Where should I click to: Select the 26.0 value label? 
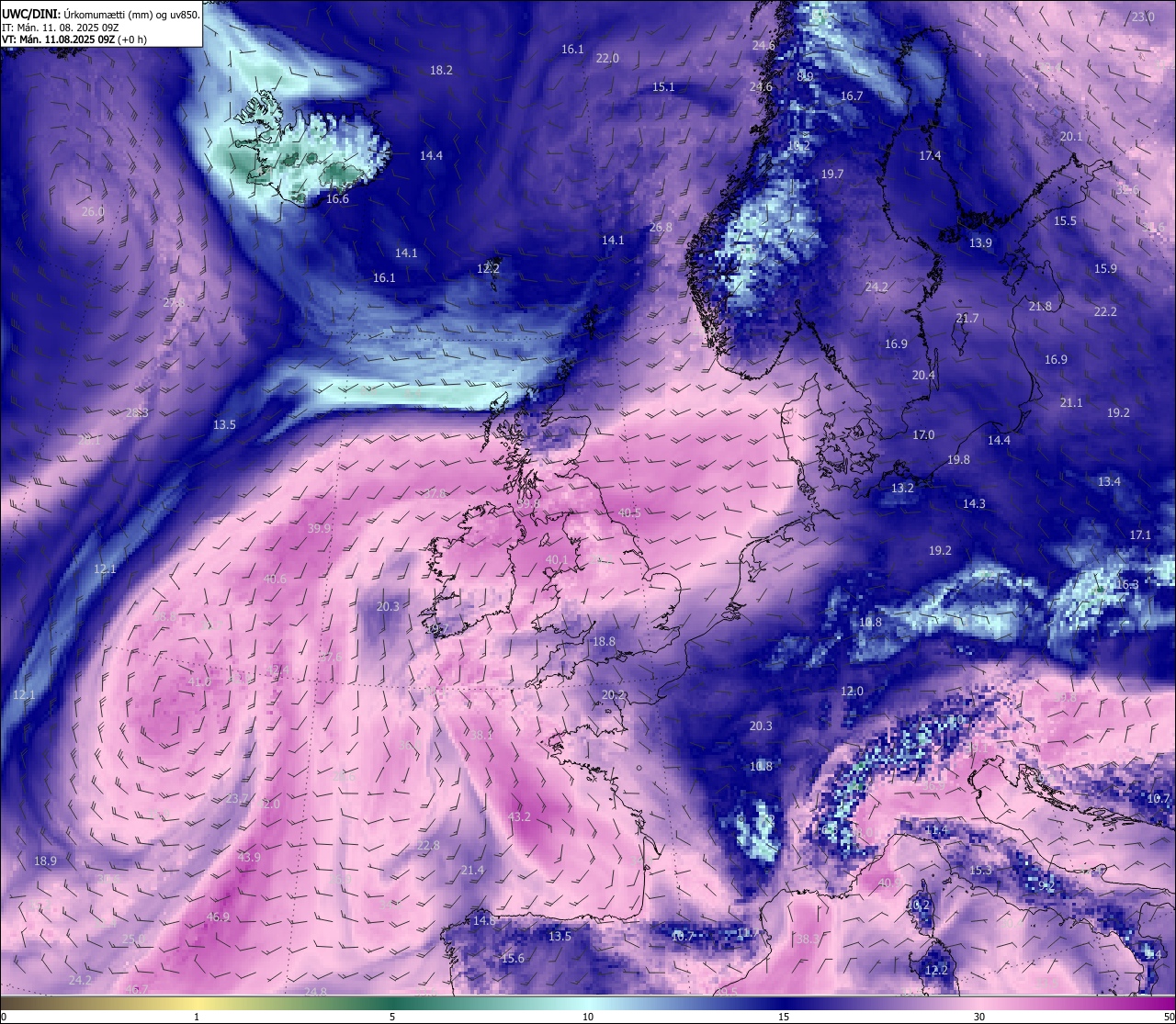(x=93, y=211)
